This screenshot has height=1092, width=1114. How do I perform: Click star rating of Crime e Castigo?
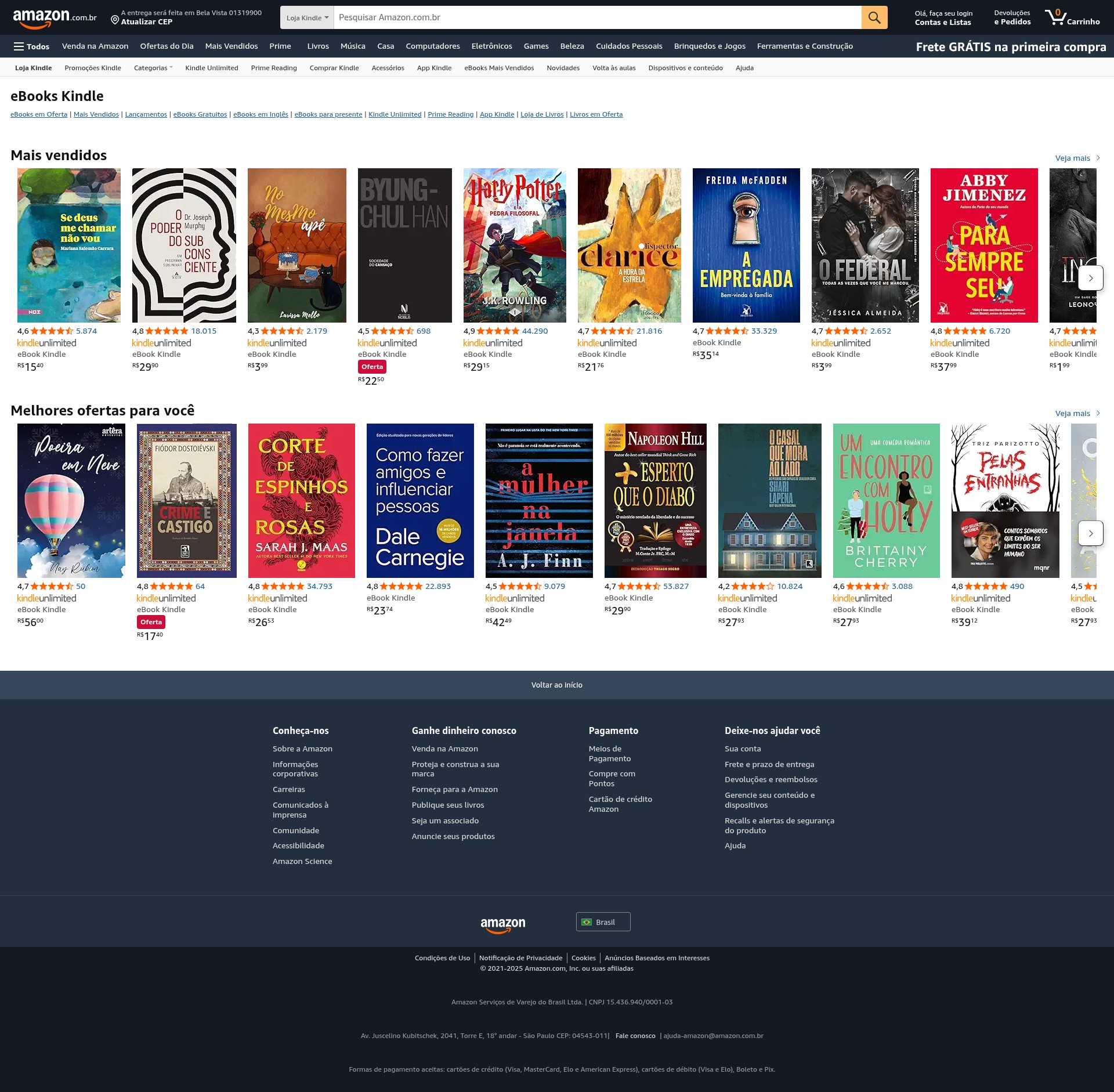coord(171,587)
